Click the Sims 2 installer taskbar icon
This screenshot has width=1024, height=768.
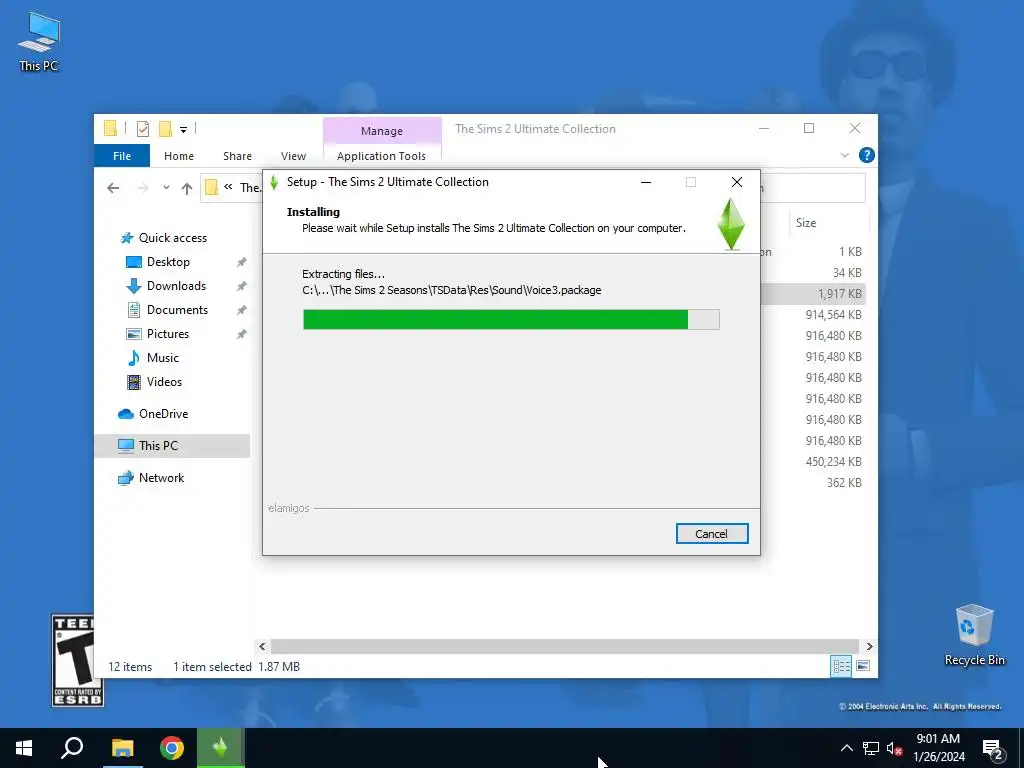pos(220,748)
